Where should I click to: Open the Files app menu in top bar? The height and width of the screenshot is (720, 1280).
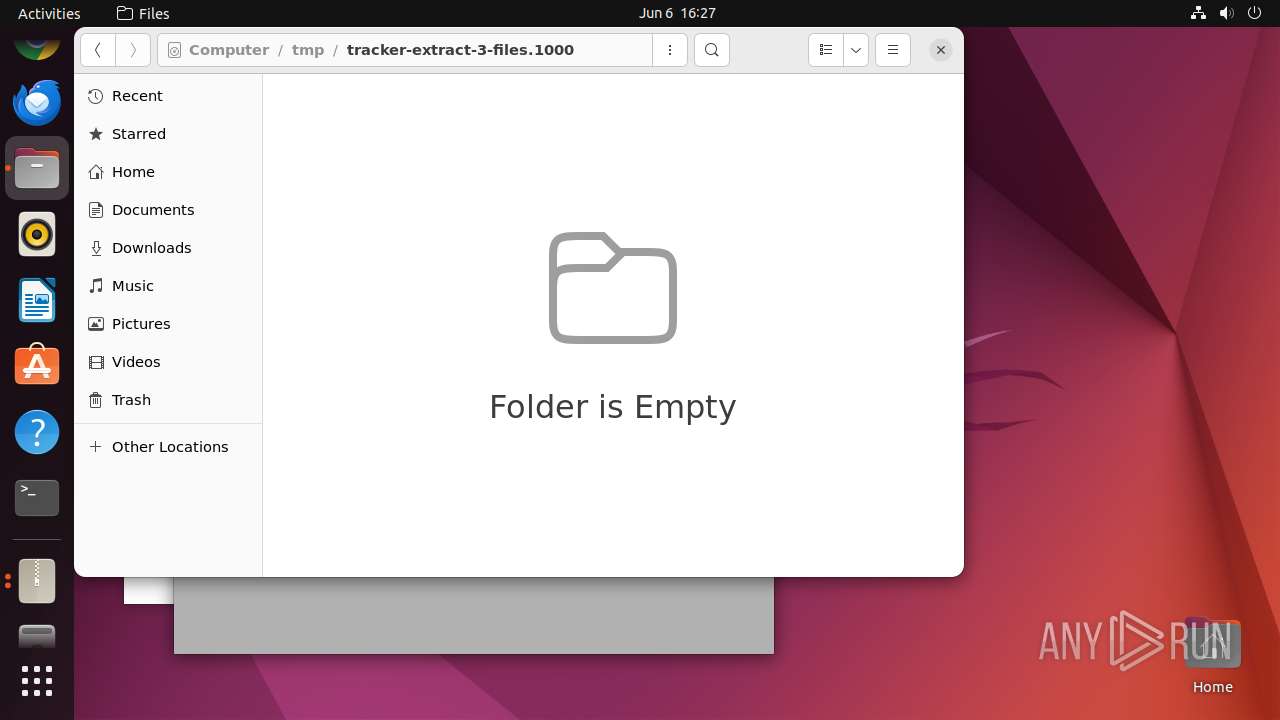pyautogui.click(x=143, y=13)
